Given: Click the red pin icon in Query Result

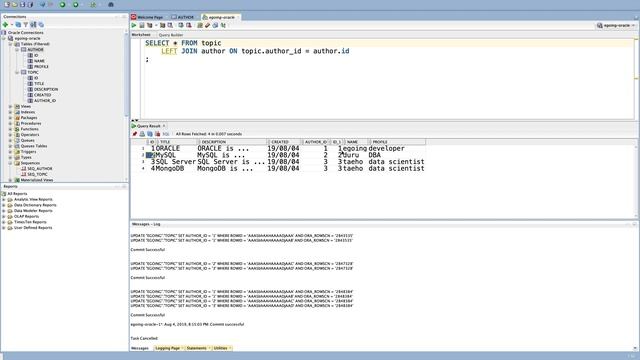Looking at the screenshot, I should [x=135, y=134].
